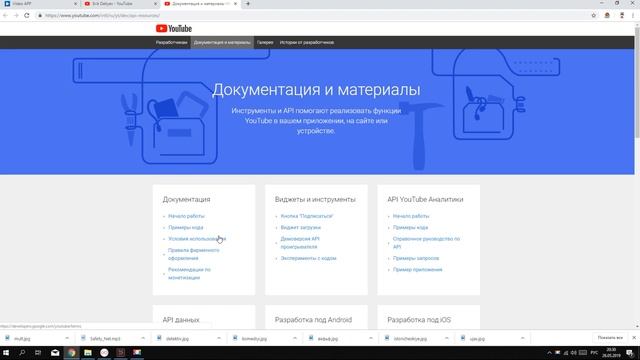Screen dimensions: 640x360
Task: Click the Chrome icon on the taskbar
Action: click(71, 353)
